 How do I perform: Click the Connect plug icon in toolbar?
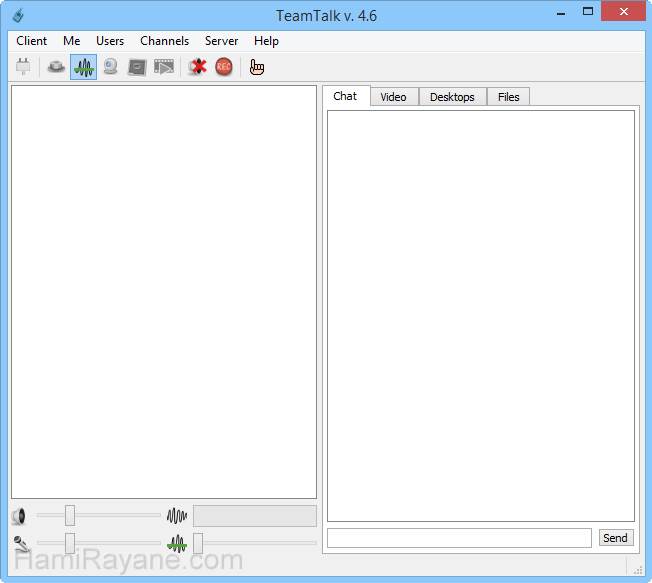pyautogui.click(x=23, y=67)
